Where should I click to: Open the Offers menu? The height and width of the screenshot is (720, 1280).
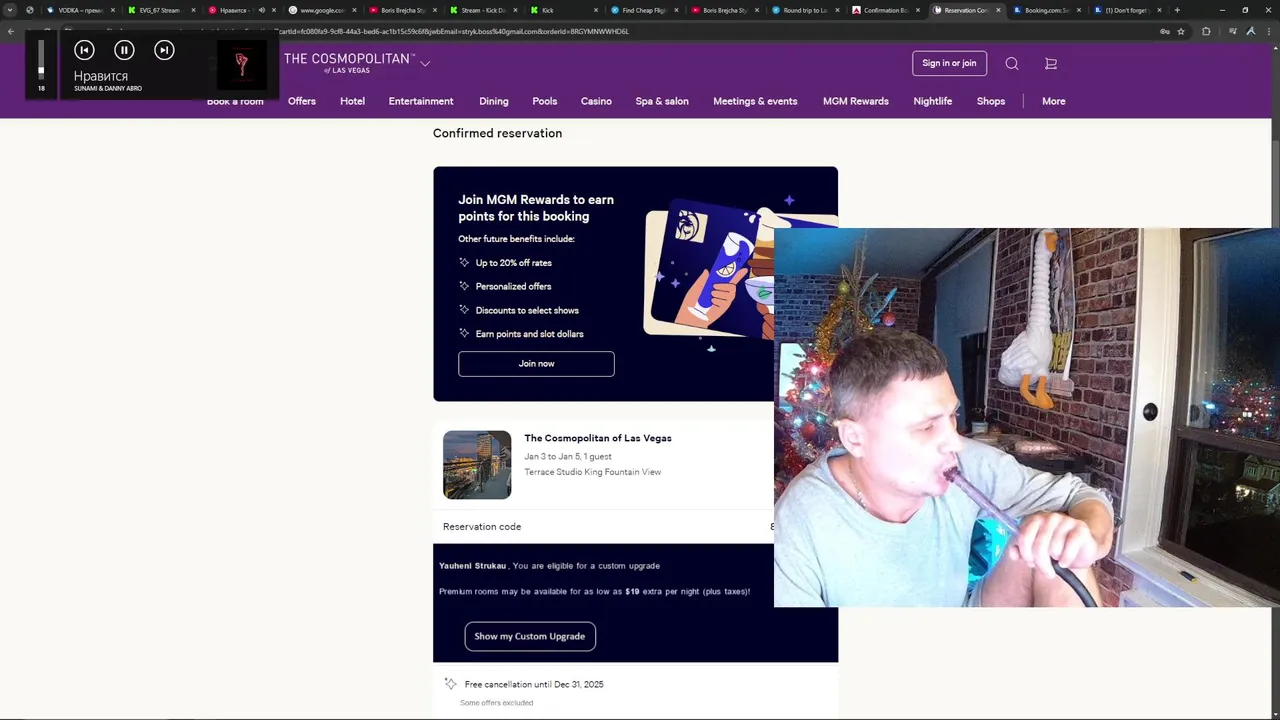(x=302, y=101)
